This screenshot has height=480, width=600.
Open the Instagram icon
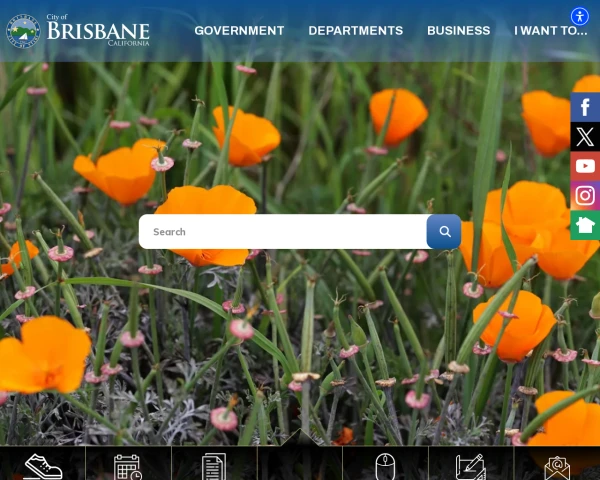[585, 196]
